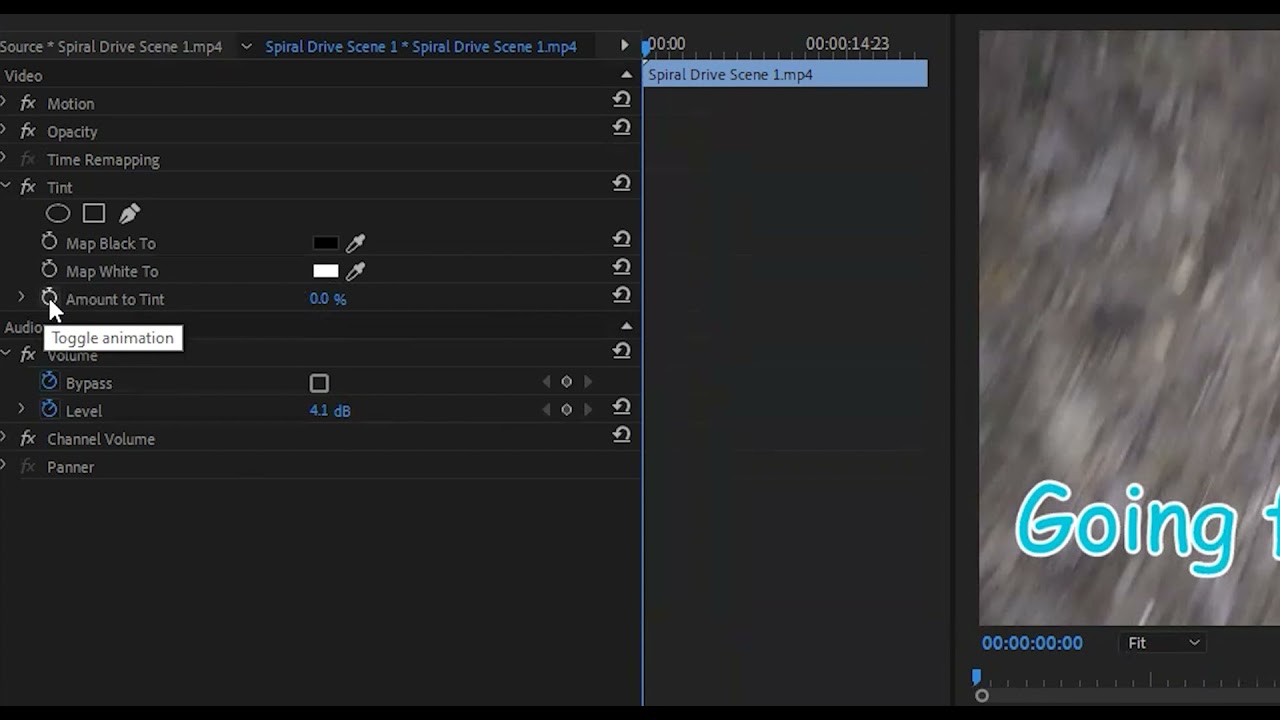Reset the Channel Volume effect
This screenshot has height=720, width=1280.
coord(621,435)
